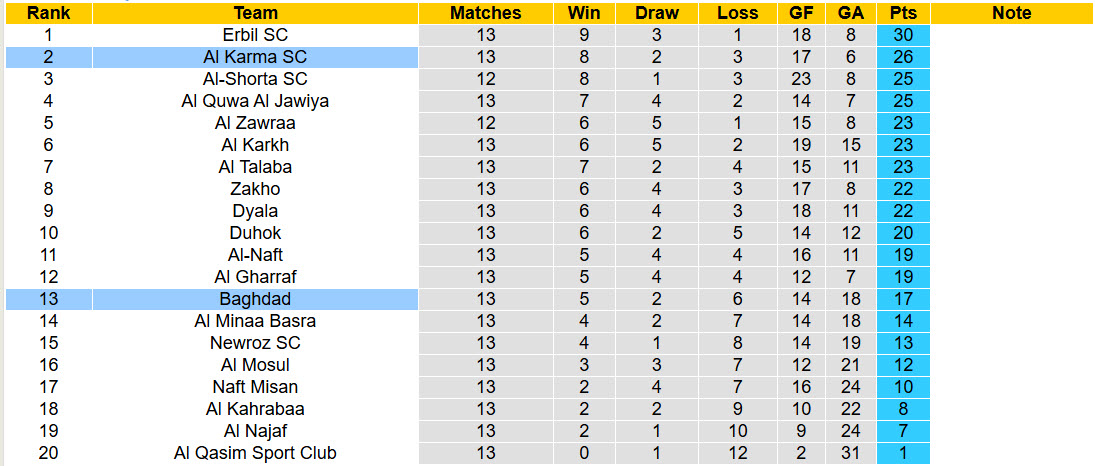Click Erbil SC's 30 points cell
This screenshot has width=1095, height=466.
(902, 35)
